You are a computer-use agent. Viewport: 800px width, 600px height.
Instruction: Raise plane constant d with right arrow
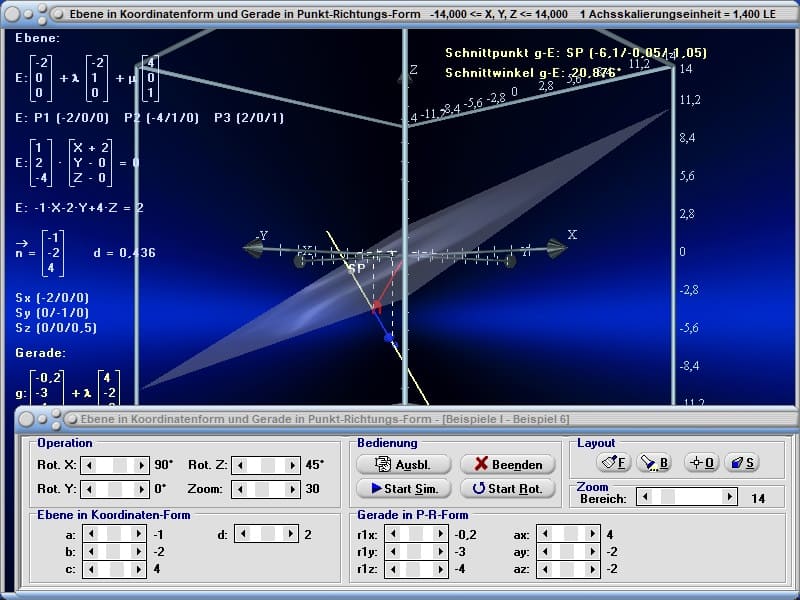click(290, 534)
